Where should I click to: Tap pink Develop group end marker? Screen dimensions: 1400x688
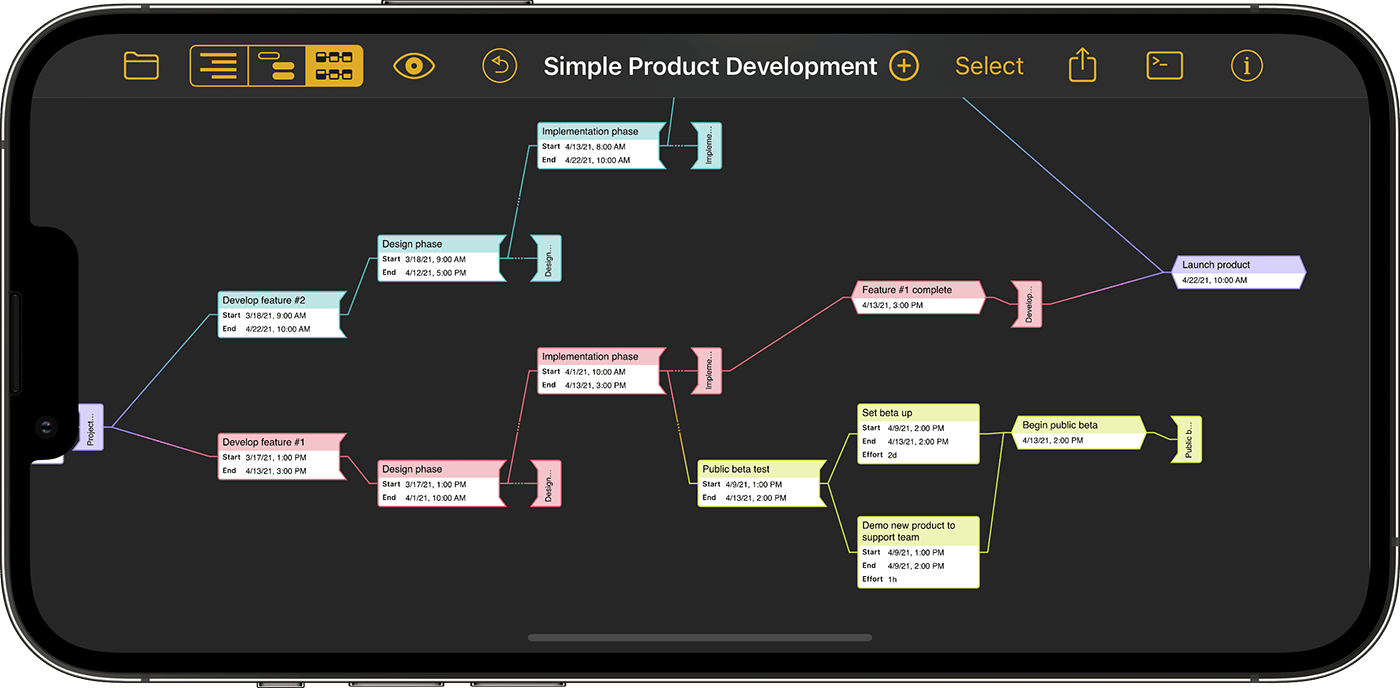click(x=1028, y=303)
